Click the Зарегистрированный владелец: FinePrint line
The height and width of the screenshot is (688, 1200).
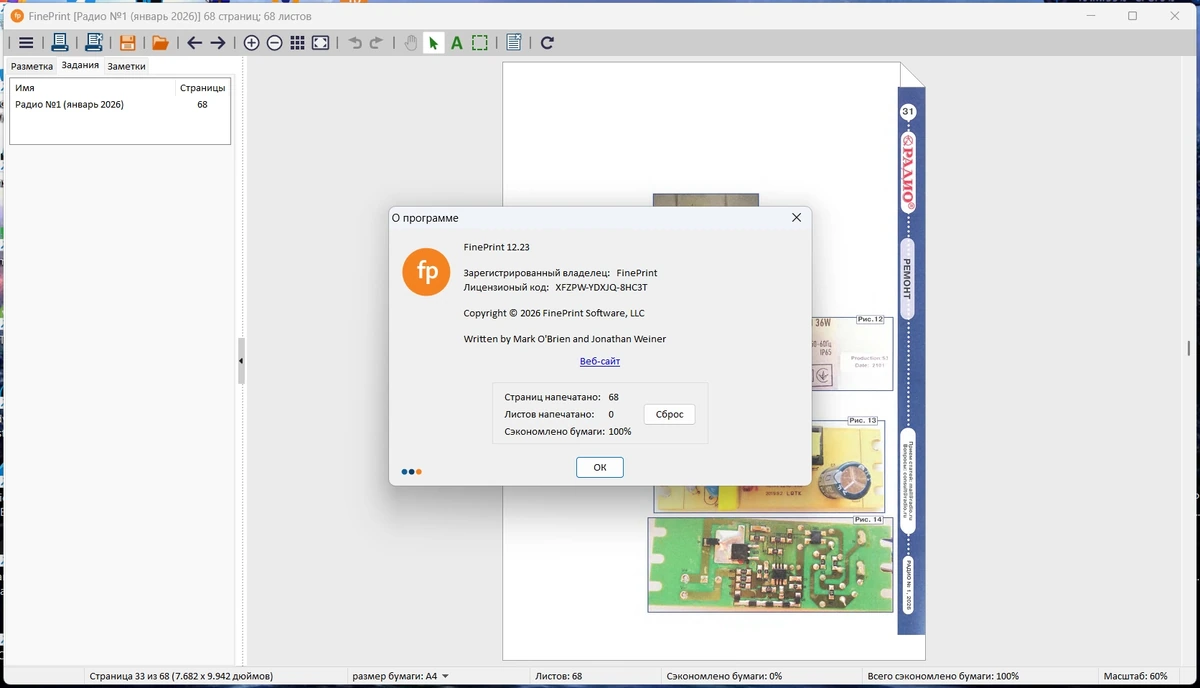tap(560, 273)
